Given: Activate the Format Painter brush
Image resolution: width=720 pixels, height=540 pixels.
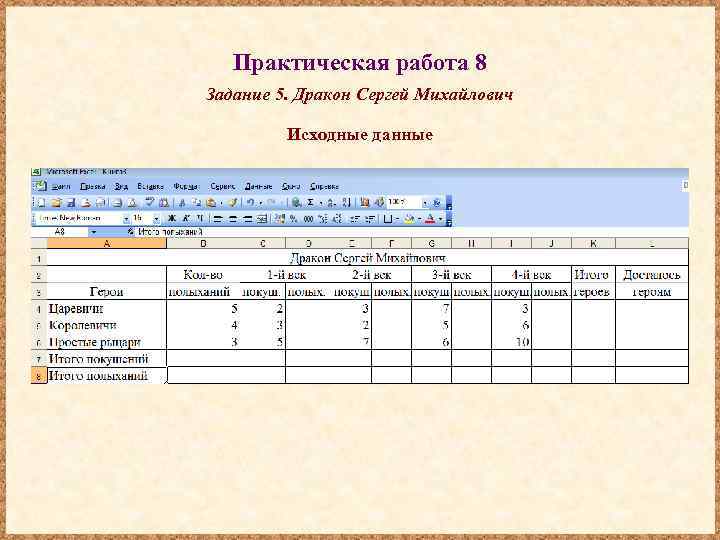Looking at the screenshot, I should coord(233,202).
